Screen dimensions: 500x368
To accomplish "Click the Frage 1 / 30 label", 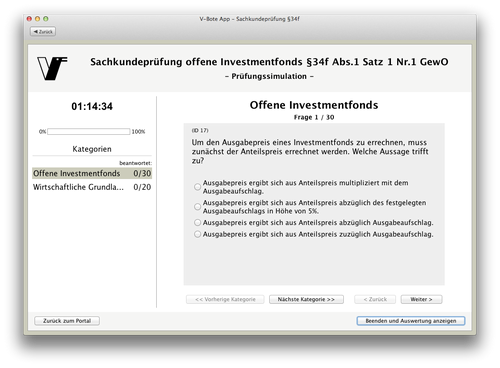I will (x=314, y=117).
